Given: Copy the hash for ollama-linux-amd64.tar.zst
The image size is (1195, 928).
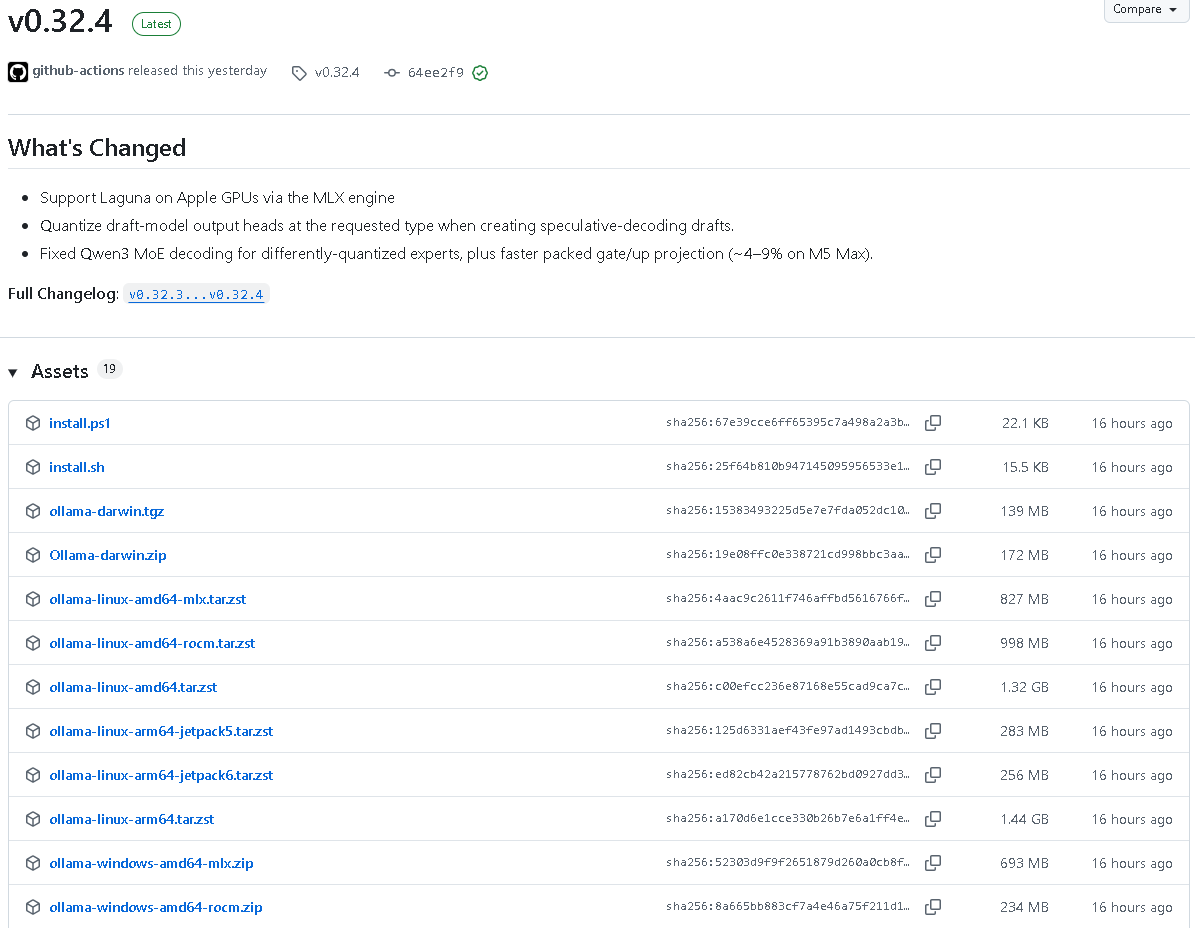Looking at the screenshot, I should pyautogui.click(x=933, y=687).
